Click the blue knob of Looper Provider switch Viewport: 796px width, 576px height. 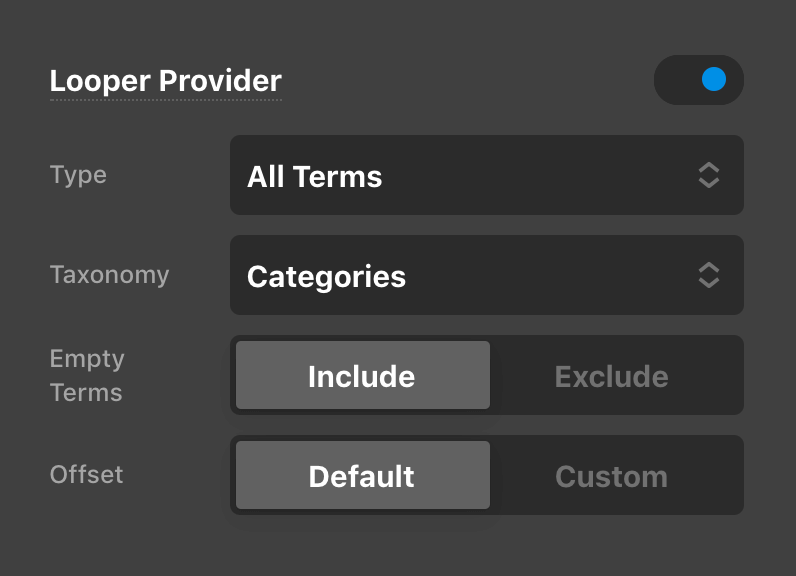coord(714,80)
